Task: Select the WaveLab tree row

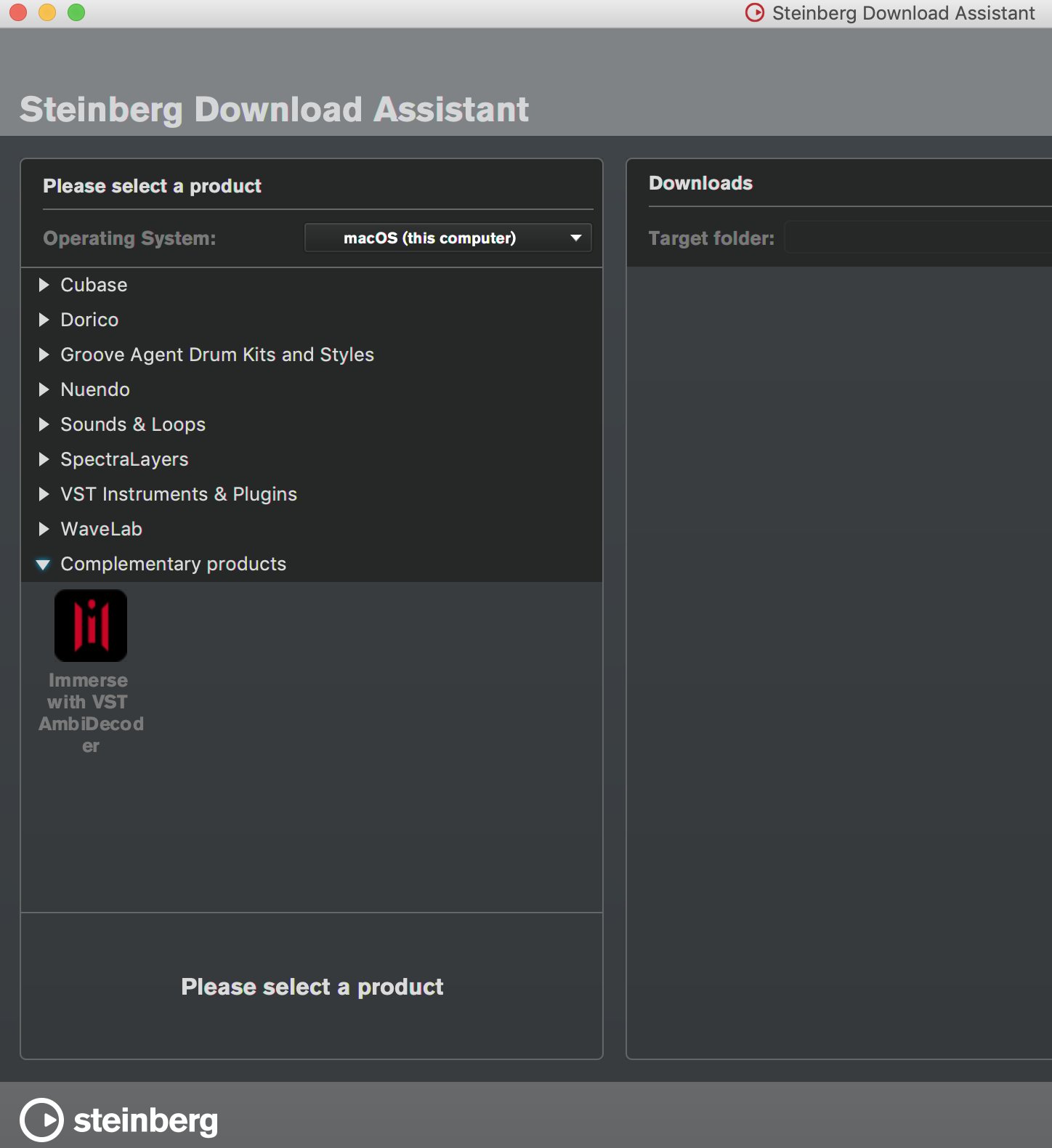Action: [312, 529]
